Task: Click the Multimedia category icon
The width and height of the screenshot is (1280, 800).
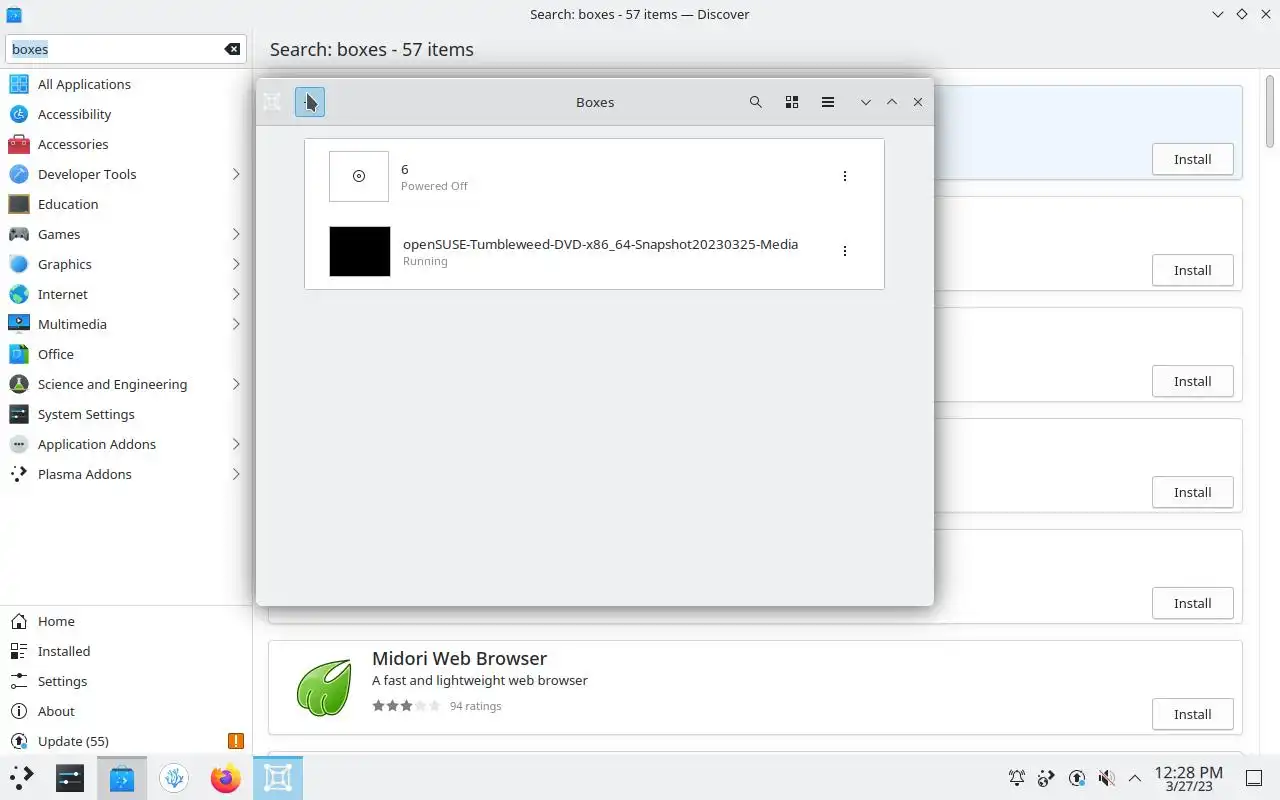Action: (19, 324)
